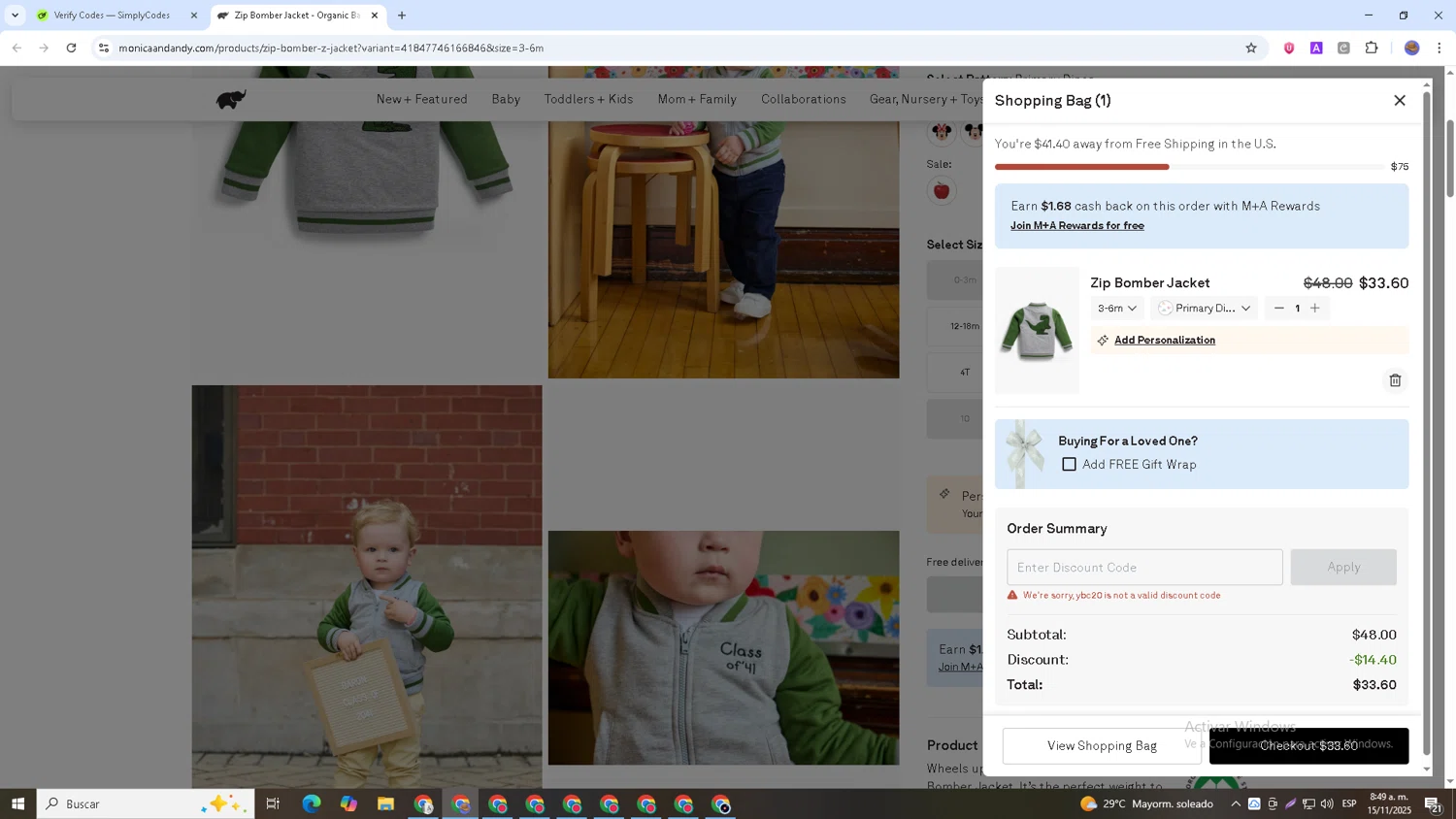The height and width of the screenshot is (819, 1456).
Task: Open Toddlers + Kids menu
Action: point(588,100)
